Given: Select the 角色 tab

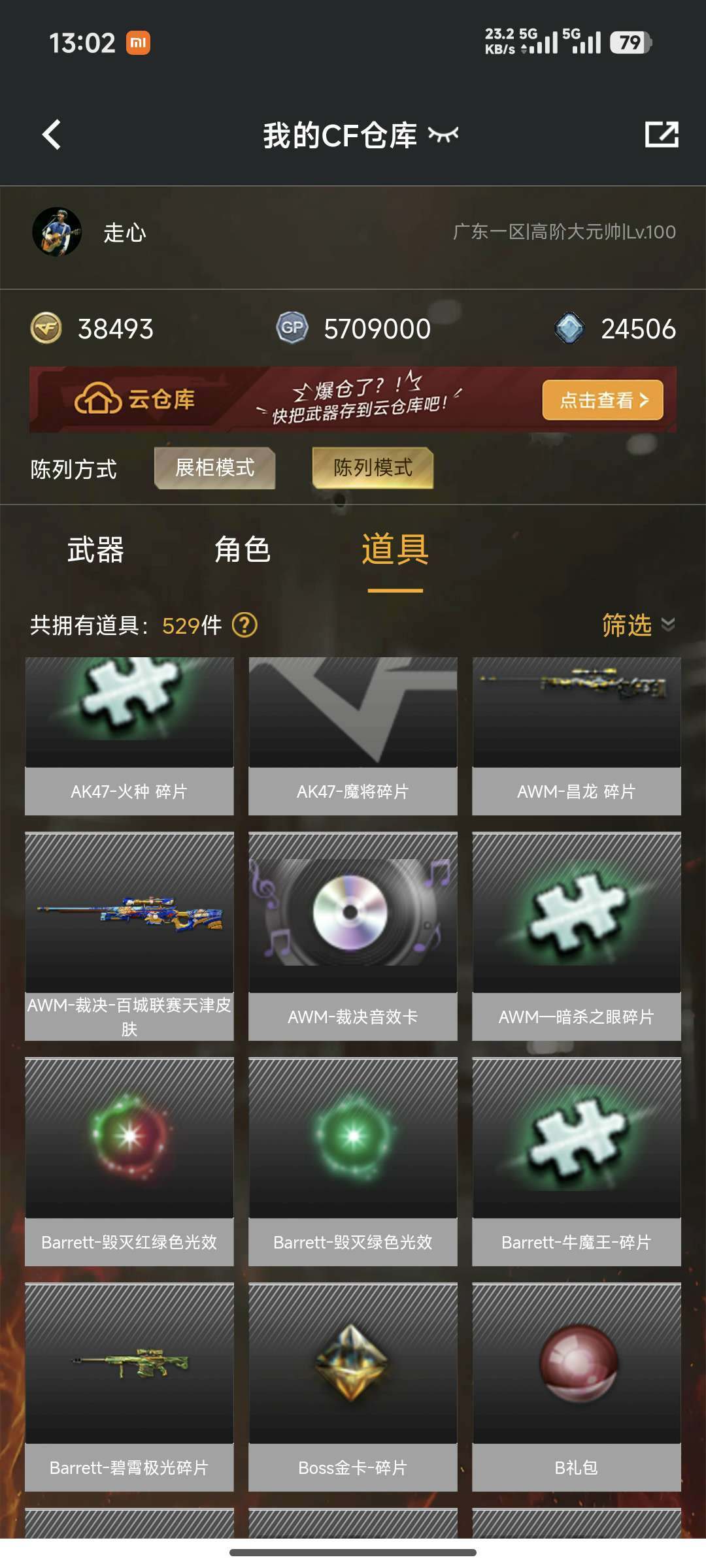Looking at the screenshot, I should click(x=243, y=549).
